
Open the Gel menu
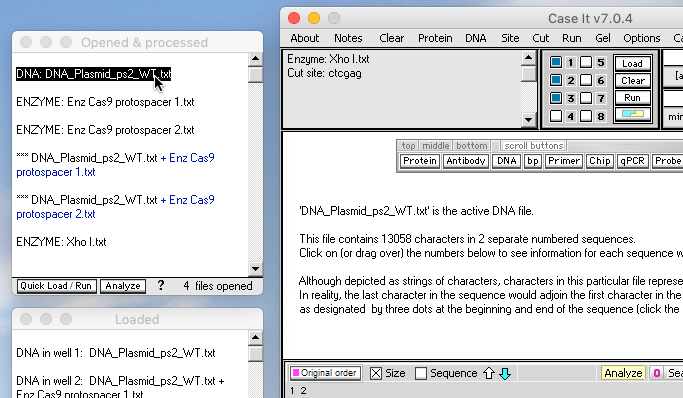(x=603, y=38)
